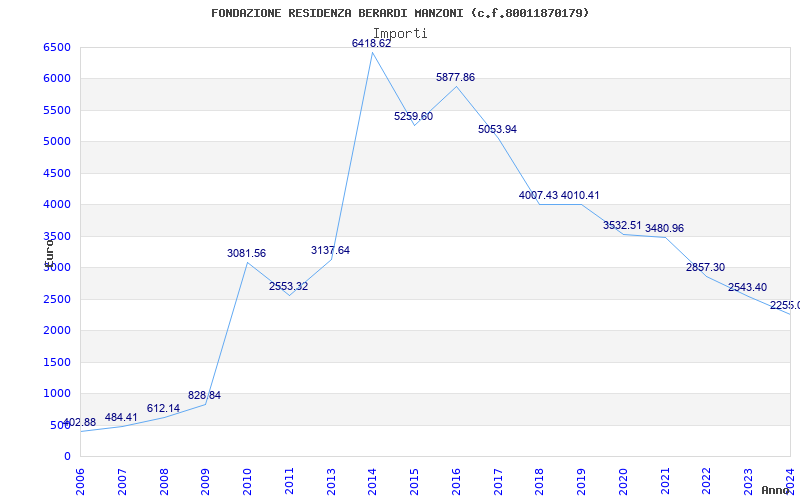Select year 2013 on the x-axis
The image size is (800, 500).
pos(331,482)
